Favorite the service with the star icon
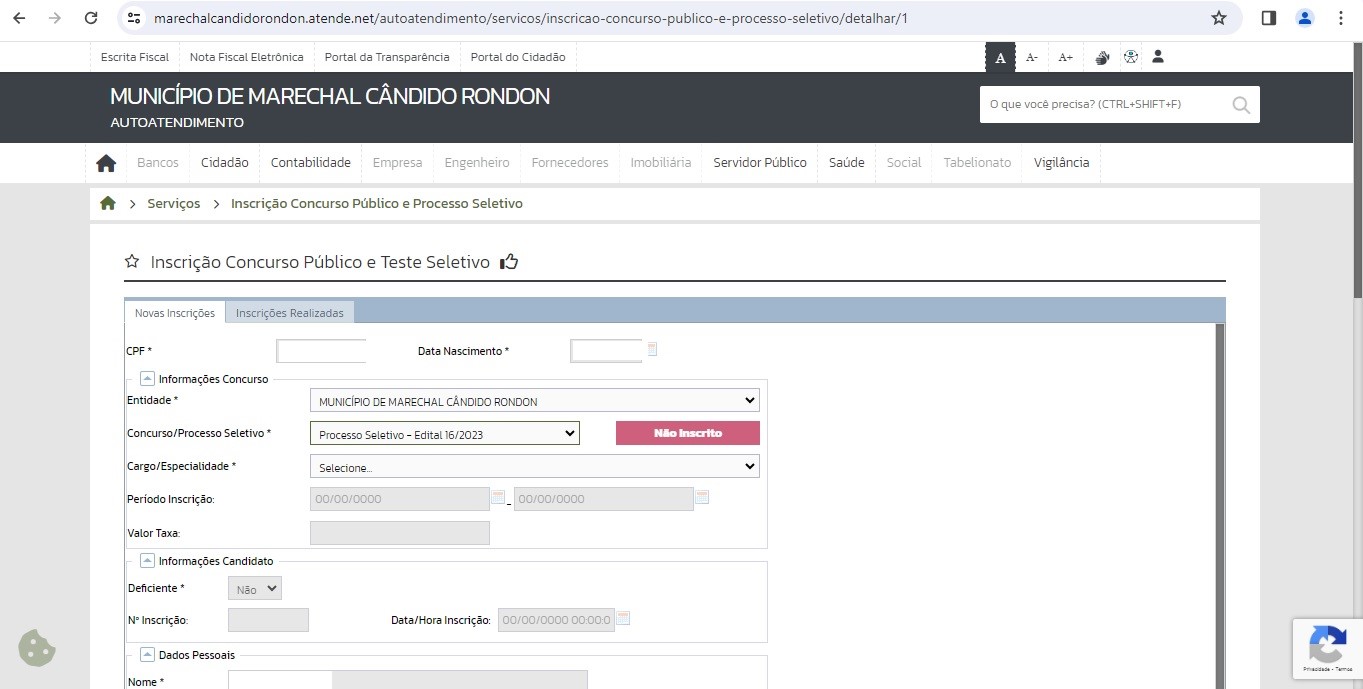This screenshot has height=689, width=1363. [x=132, y=262]
